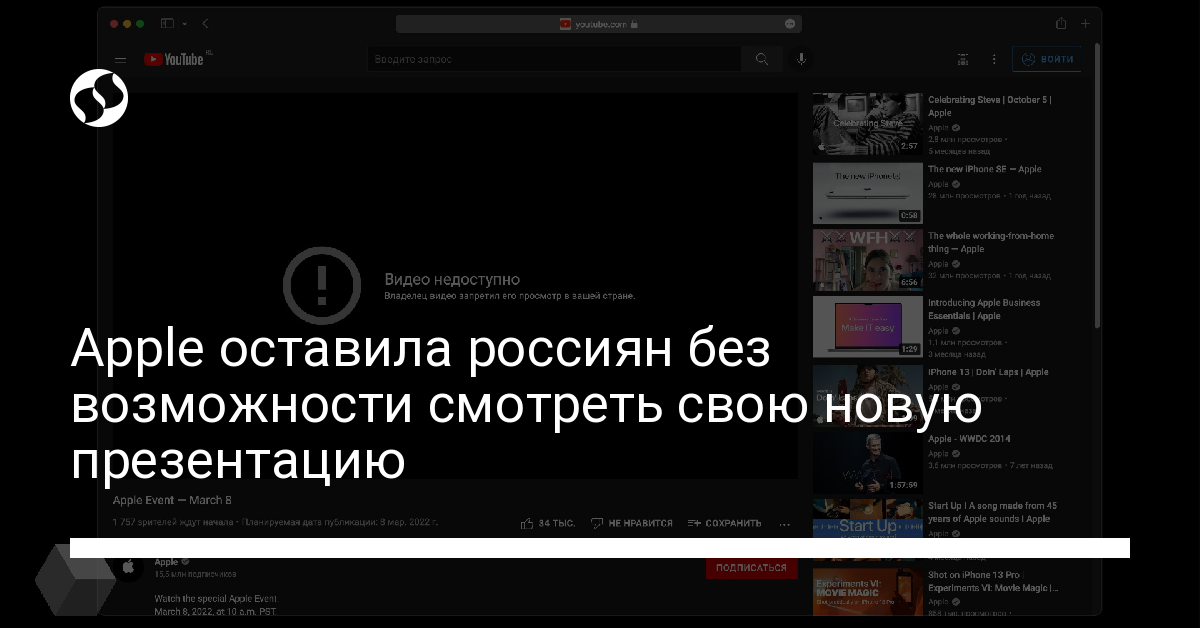This screenshot has height=628, width=1200.
Task: Click the 'ВОЙТИ' sign-in button
Action: point(1047,59)
